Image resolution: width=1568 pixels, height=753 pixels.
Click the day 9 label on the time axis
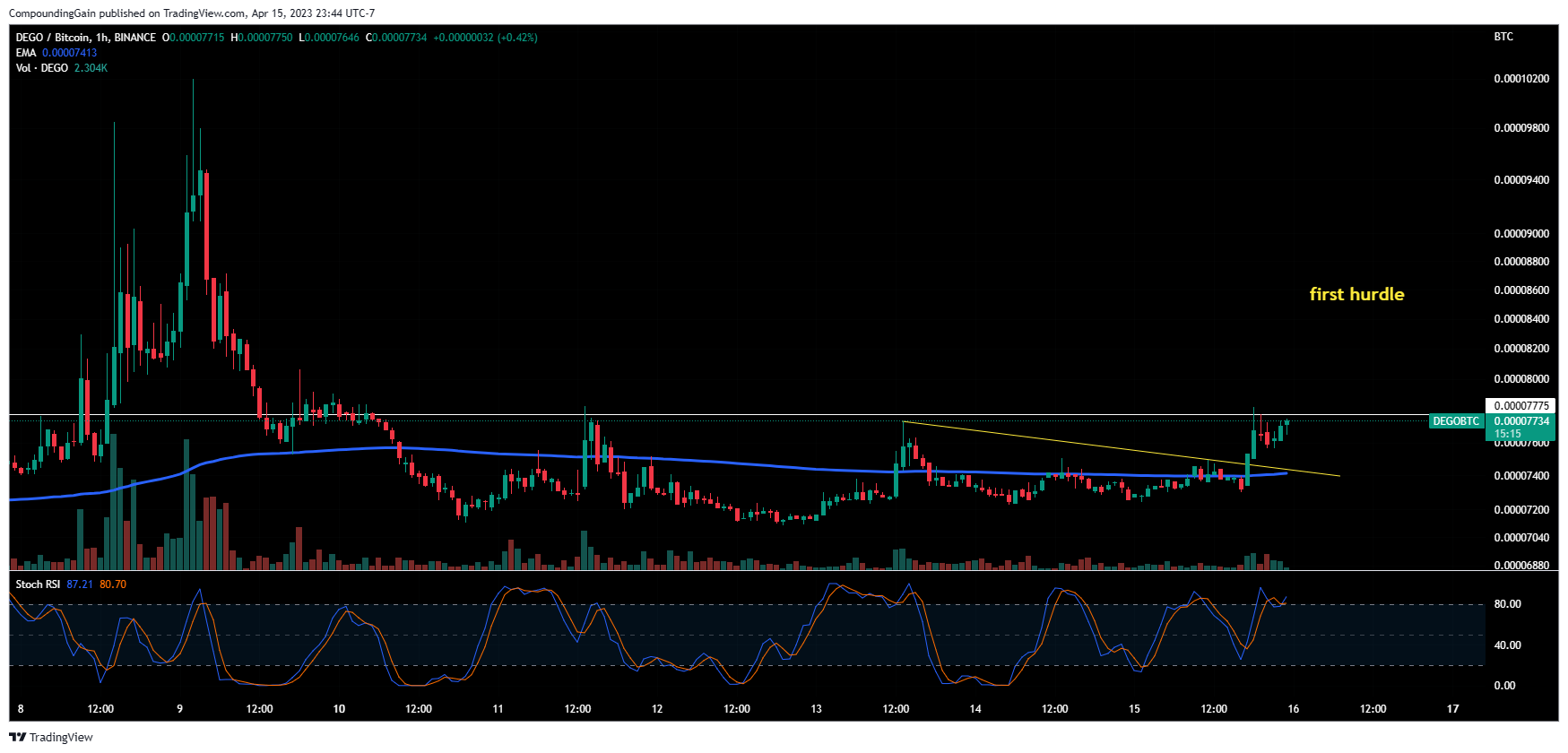click(x=179, y=709)
